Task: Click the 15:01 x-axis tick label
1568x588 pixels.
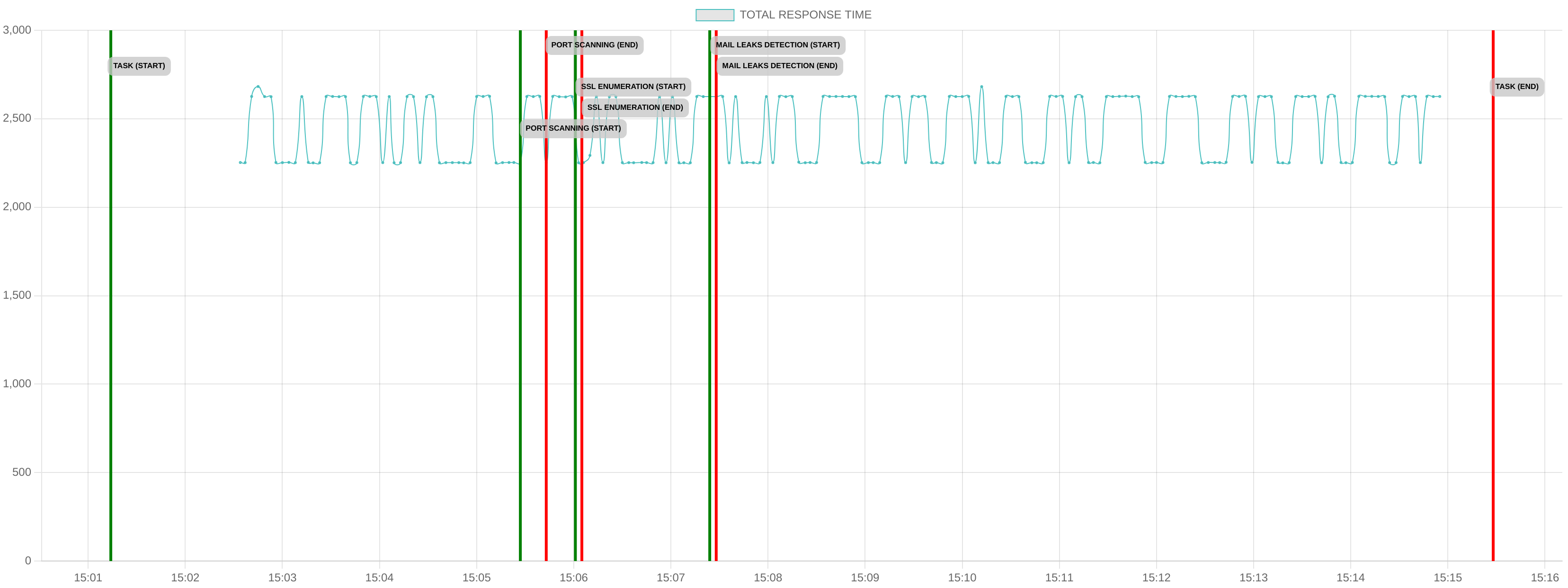Action: tap(88, 578)
